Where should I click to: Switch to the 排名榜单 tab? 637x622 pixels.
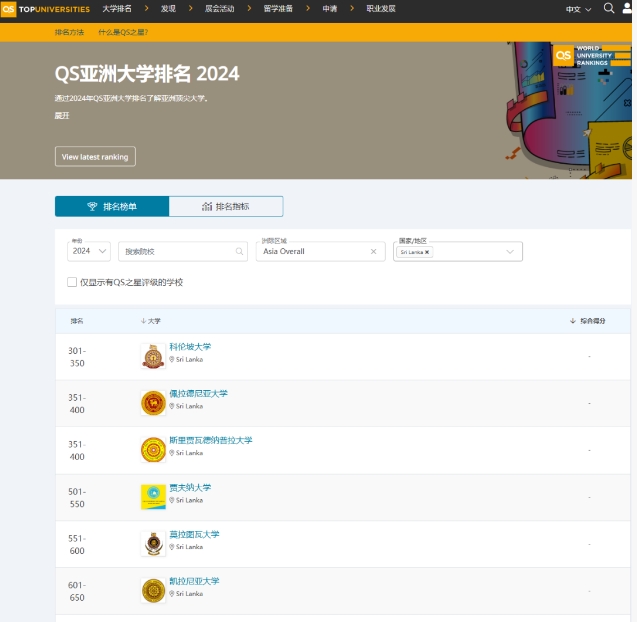click(112, 206)
